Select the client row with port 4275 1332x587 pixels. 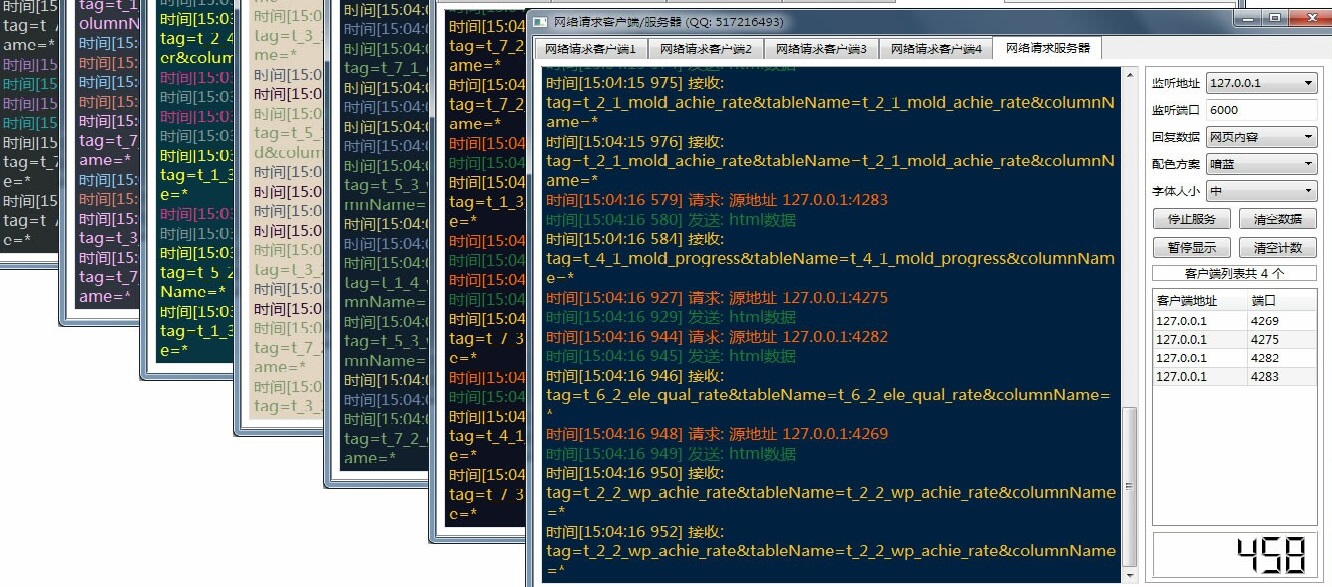(1235, 340)
